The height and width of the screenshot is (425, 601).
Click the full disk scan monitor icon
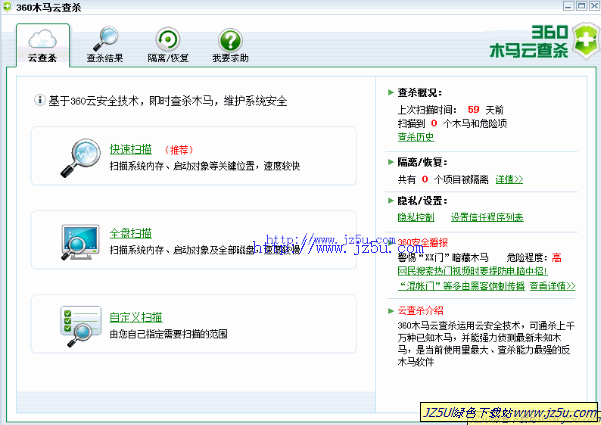80,242
